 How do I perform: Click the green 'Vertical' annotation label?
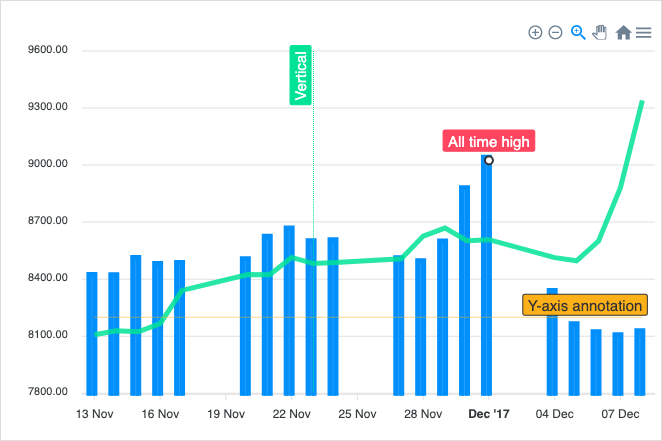point(301,75)
